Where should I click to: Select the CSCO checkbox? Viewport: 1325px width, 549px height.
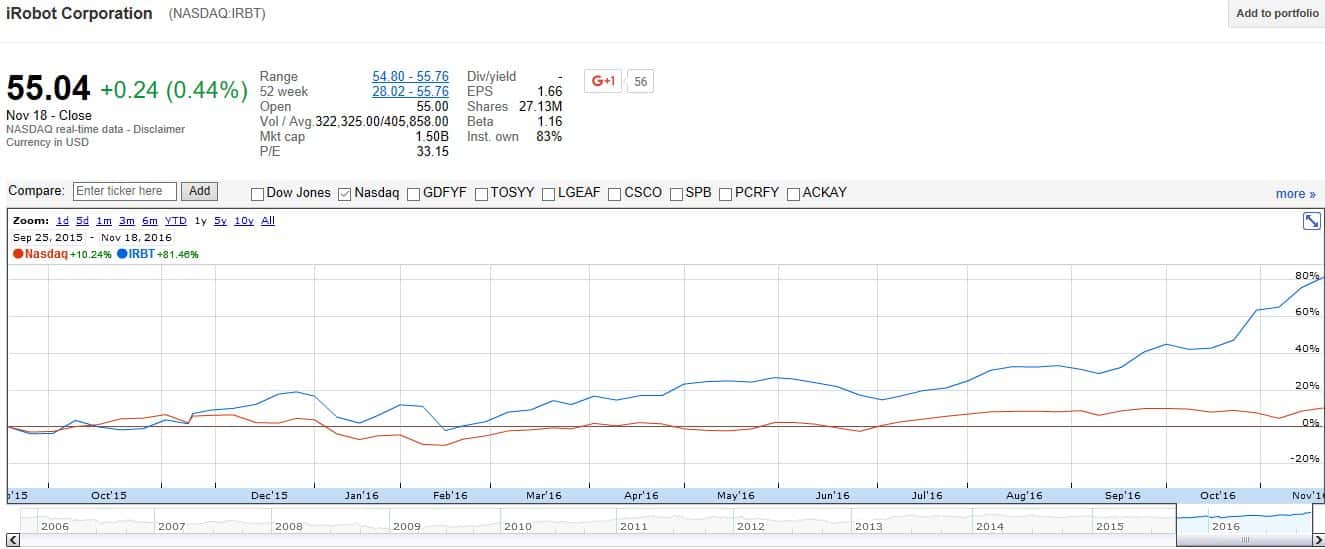615,194
